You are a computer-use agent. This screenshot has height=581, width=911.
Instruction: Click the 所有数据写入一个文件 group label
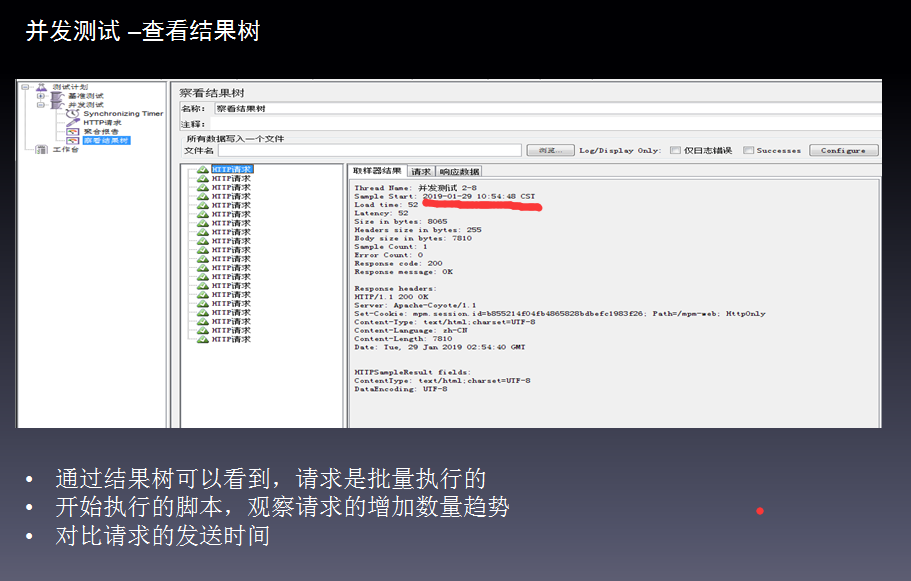coord(235,139)
